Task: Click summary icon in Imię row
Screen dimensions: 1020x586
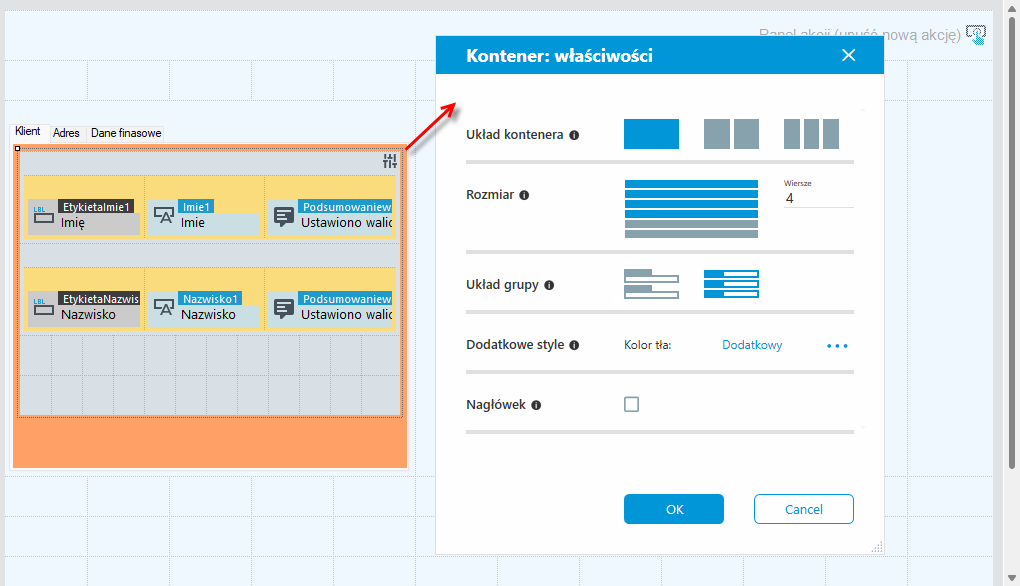Action: (x=284, y=216)
